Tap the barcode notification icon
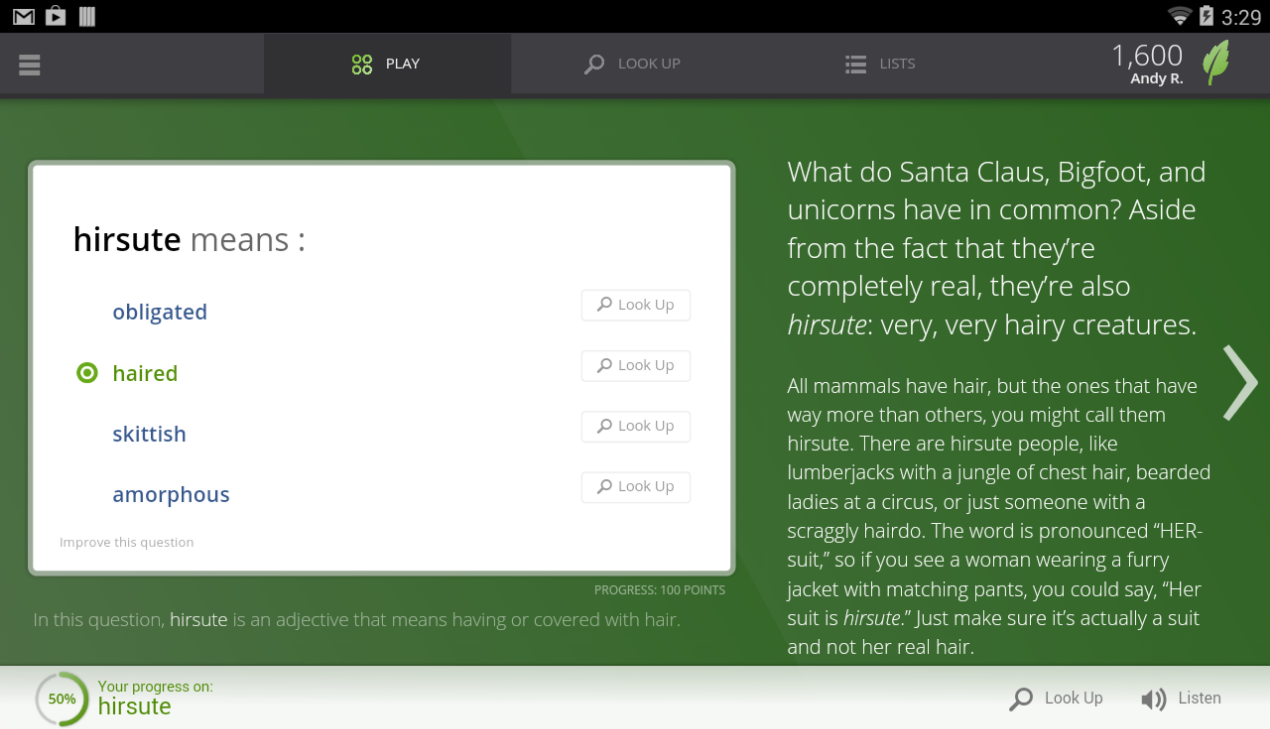Viewport: 1270px width, 729px height. tap(87, 16)
